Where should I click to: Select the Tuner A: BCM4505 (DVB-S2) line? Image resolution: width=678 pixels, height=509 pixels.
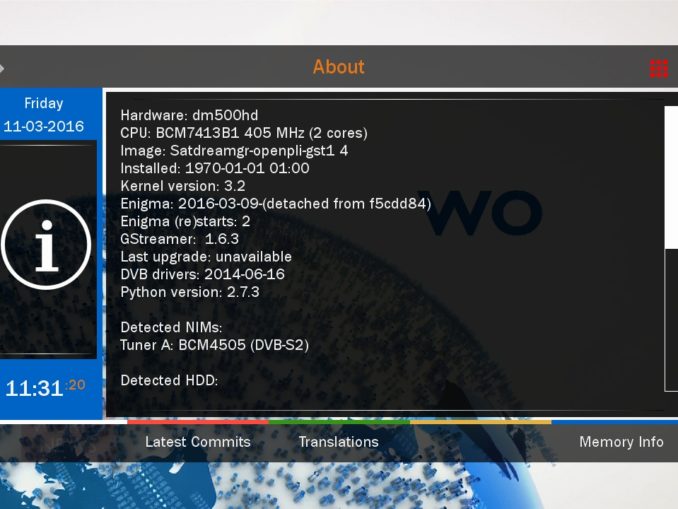pos(214,345)
